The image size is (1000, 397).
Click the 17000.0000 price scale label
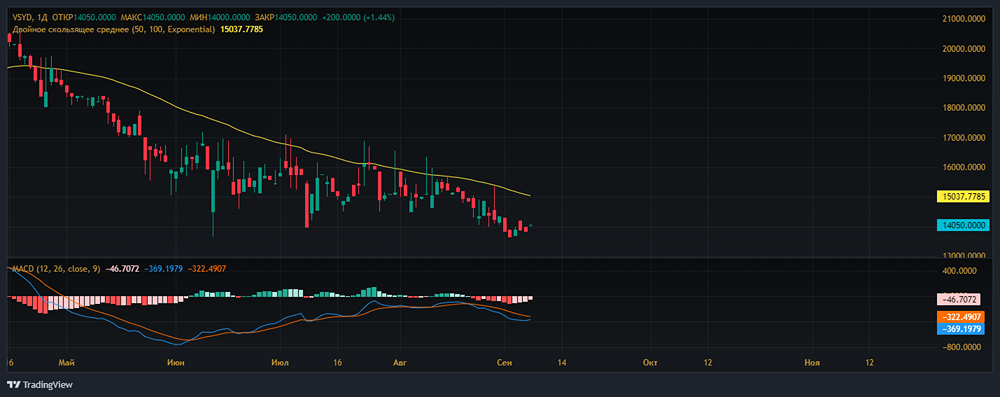(x=964, y=137)
